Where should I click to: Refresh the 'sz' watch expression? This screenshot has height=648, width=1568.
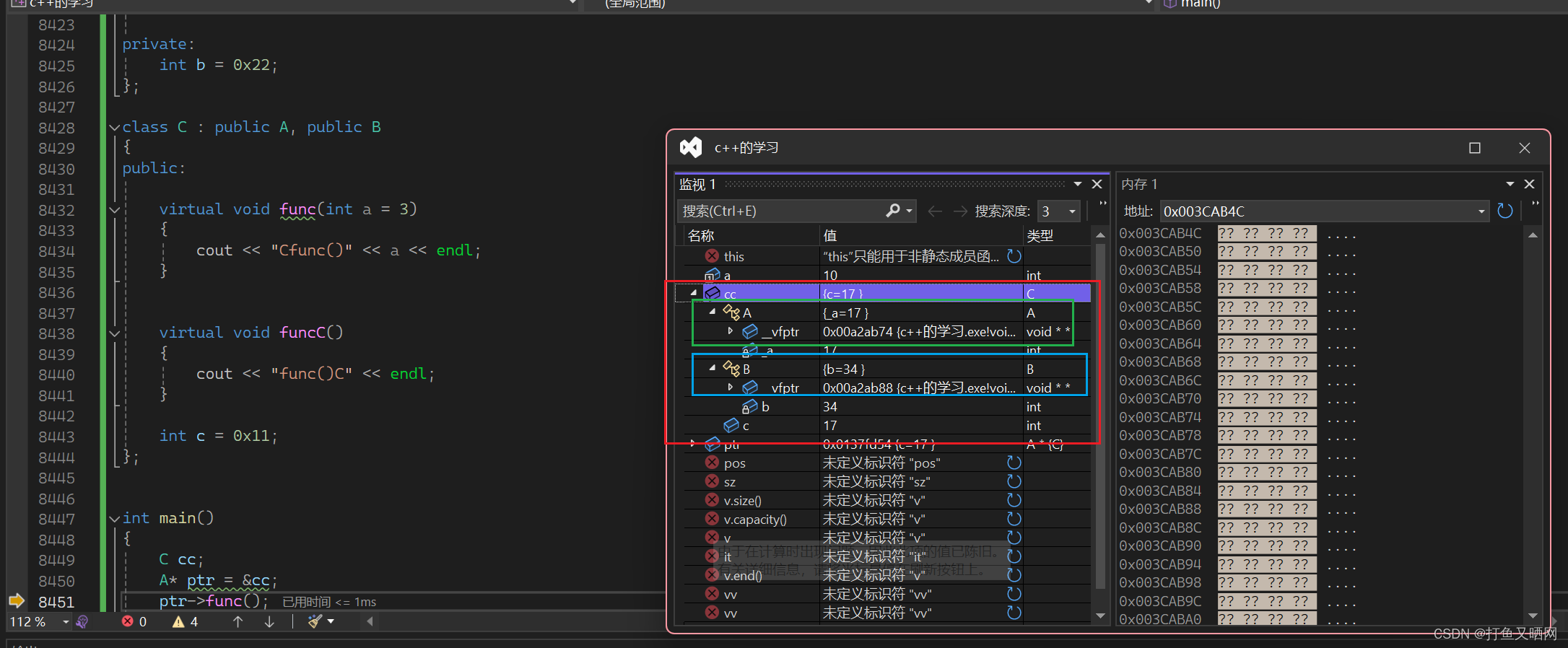click(1014, 481)
